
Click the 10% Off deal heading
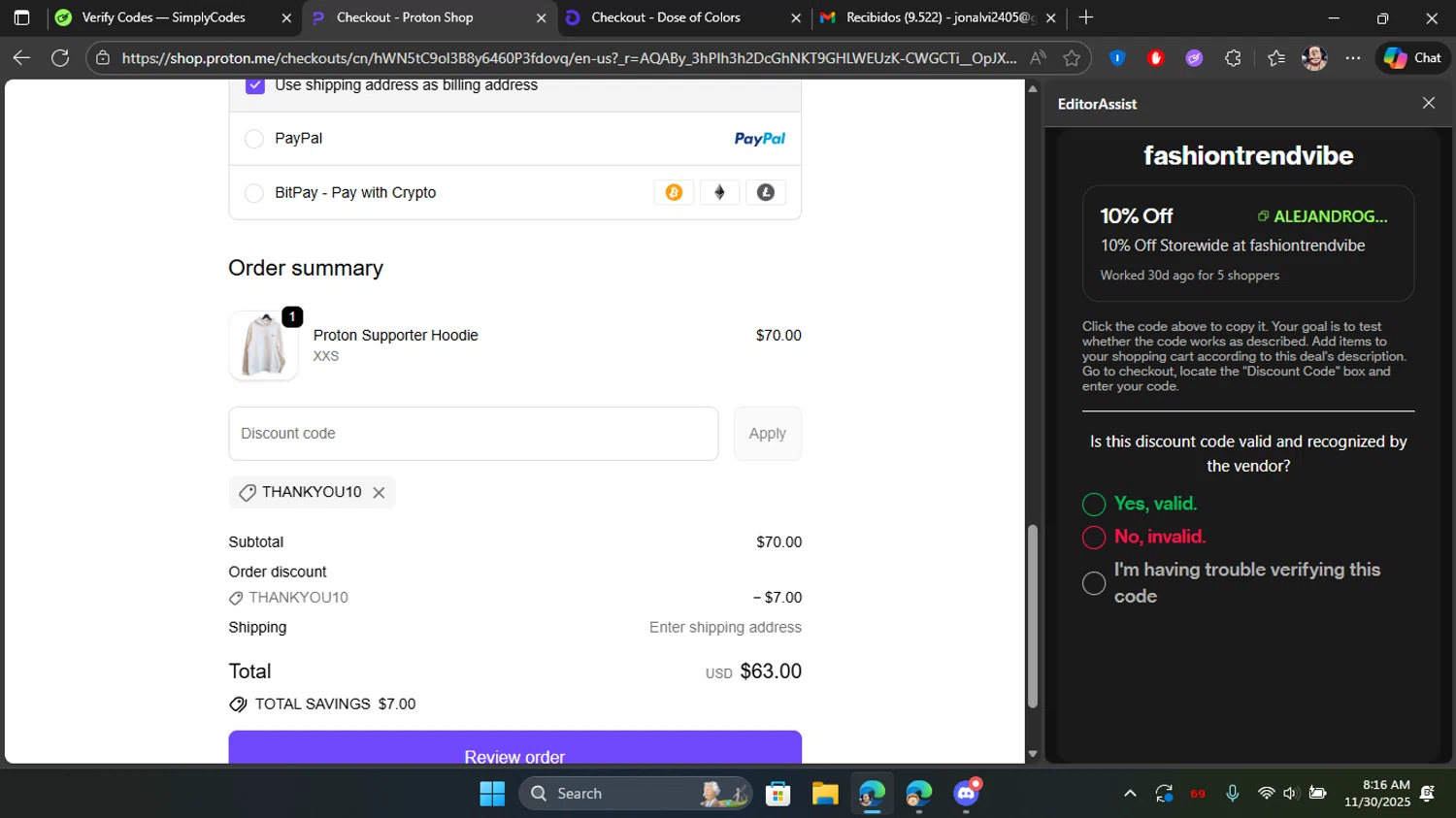click(x=1137, y=216)
